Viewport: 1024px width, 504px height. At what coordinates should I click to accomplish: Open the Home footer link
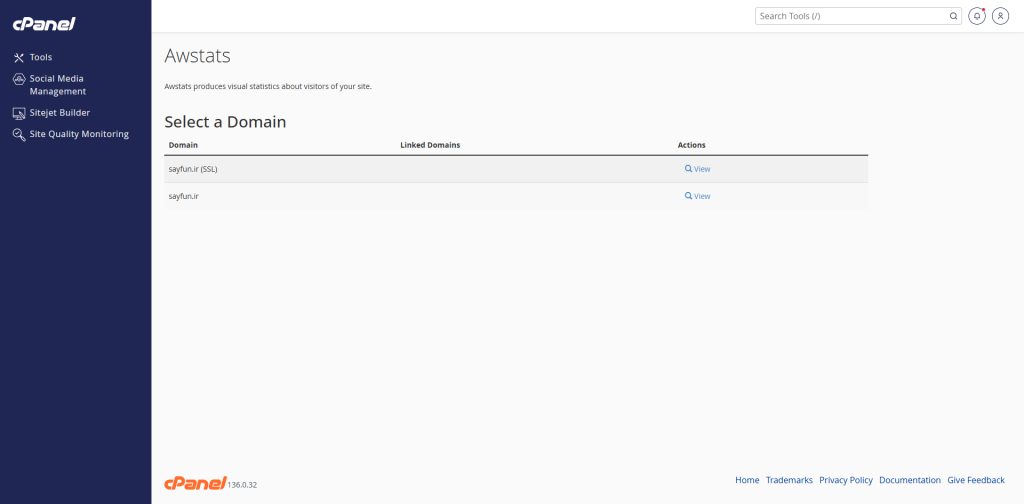pyautogui.click(x=747, y=480)
